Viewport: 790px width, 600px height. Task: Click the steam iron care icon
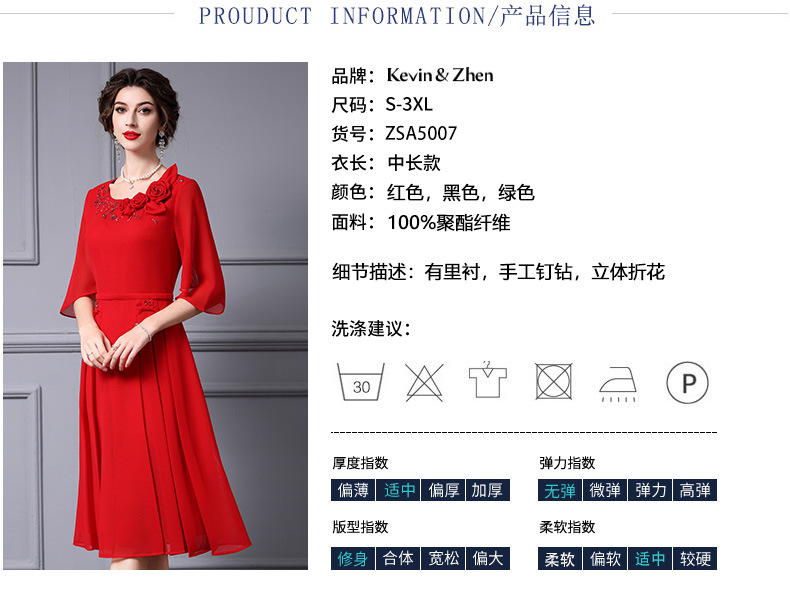pos(618,384)
